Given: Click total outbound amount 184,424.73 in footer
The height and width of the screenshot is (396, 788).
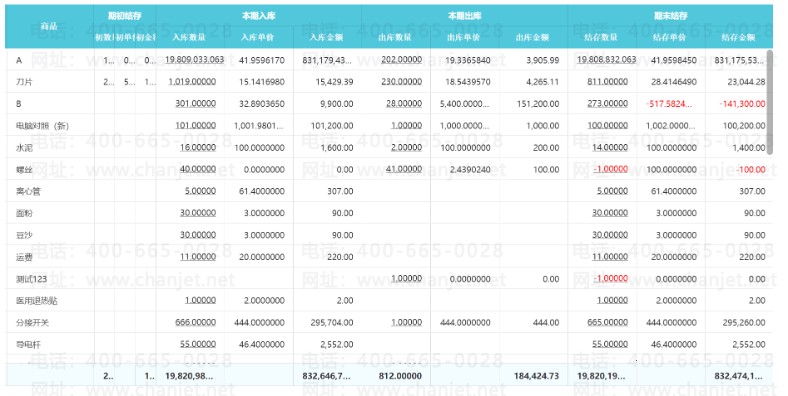Looking at the screenshot, I should pos(537,376).
